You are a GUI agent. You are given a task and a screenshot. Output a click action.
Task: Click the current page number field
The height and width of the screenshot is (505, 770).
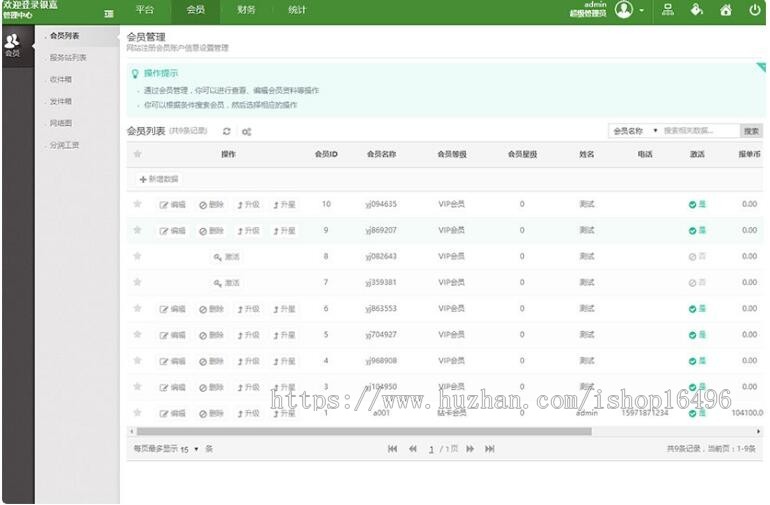click(x=431, y=449)
